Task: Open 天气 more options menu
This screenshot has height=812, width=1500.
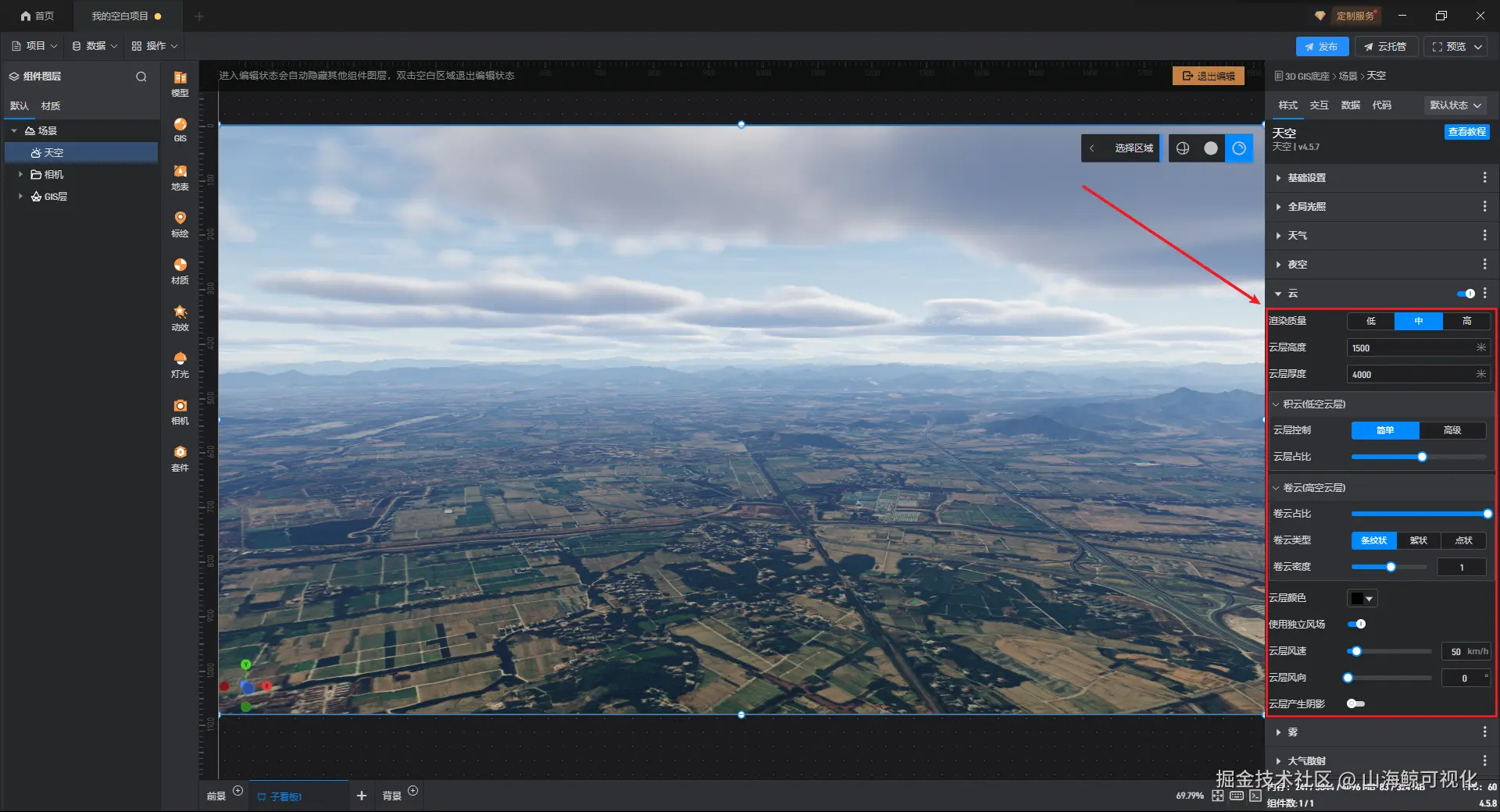Action: tap(1484, 236)
